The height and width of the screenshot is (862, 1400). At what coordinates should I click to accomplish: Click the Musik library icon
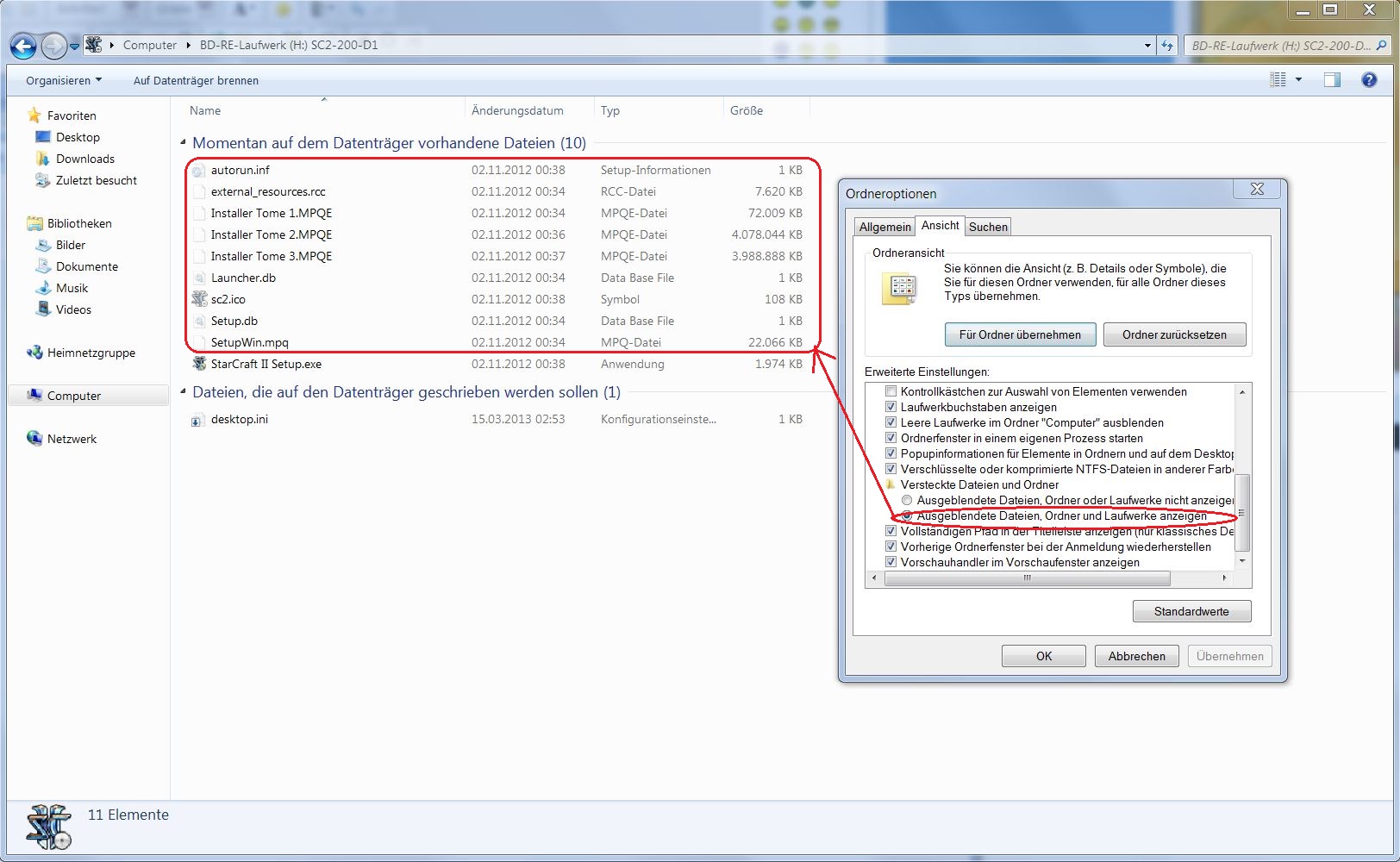[42, 288]
